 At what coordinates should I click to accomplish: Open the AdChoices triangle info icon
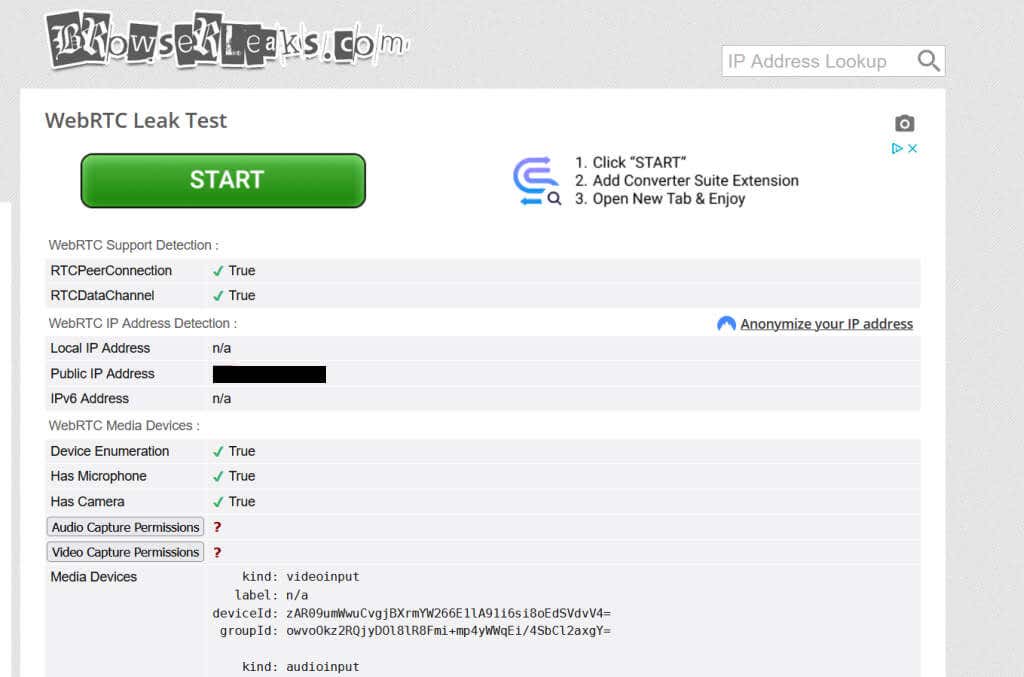(898, 148)
